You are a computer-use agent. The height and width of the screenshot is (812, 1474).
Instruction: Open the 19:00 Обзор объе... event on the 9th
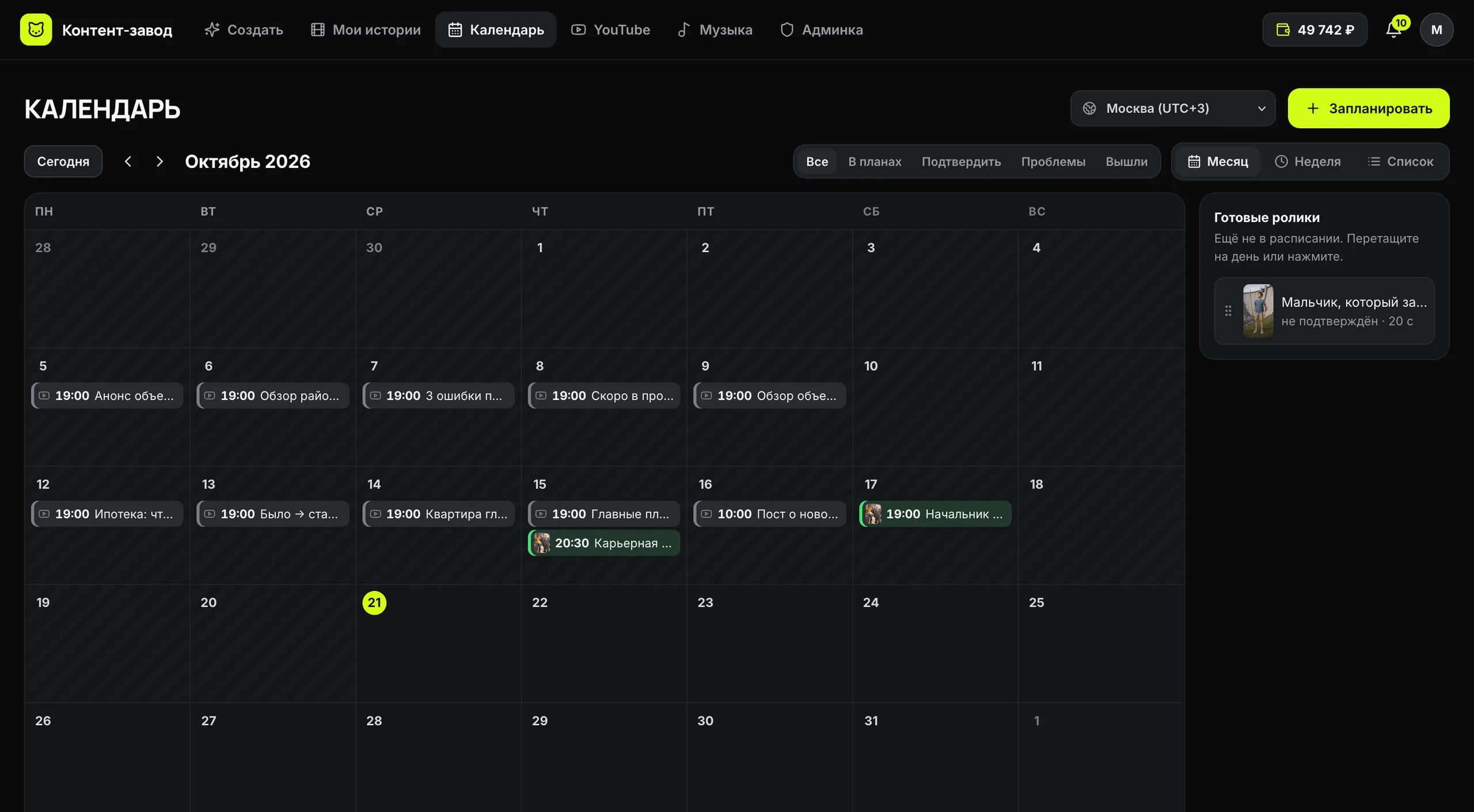pyautogui.click(x=770, y=396)
